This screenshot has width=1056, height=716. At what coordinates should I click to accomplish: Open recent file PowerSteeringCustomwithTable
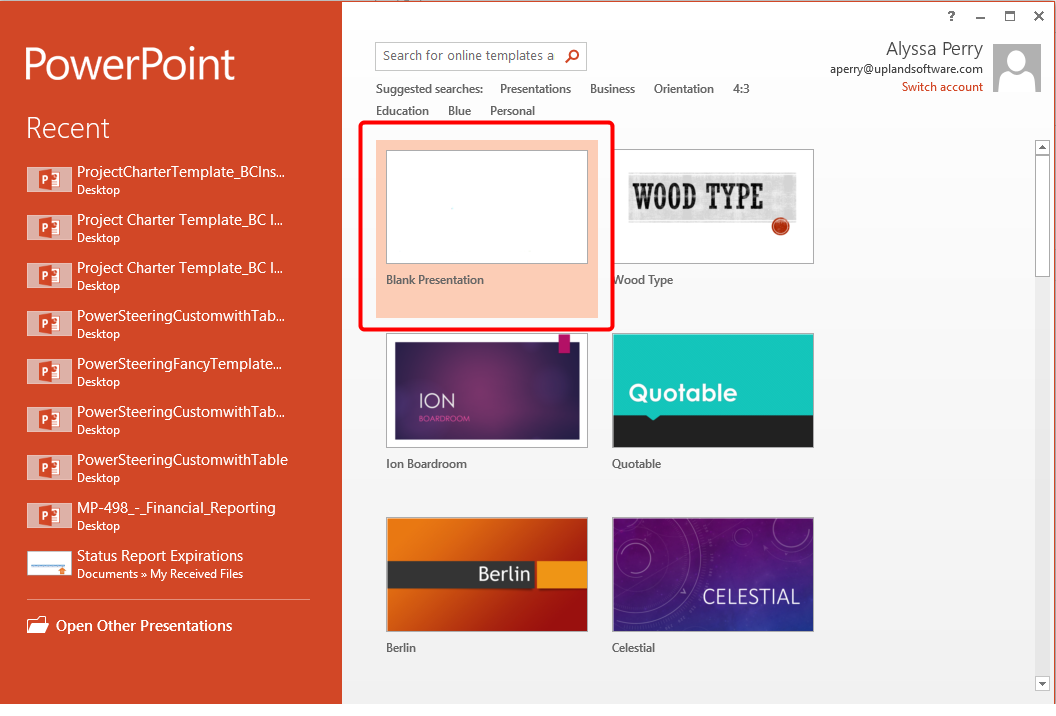(168, 467)
